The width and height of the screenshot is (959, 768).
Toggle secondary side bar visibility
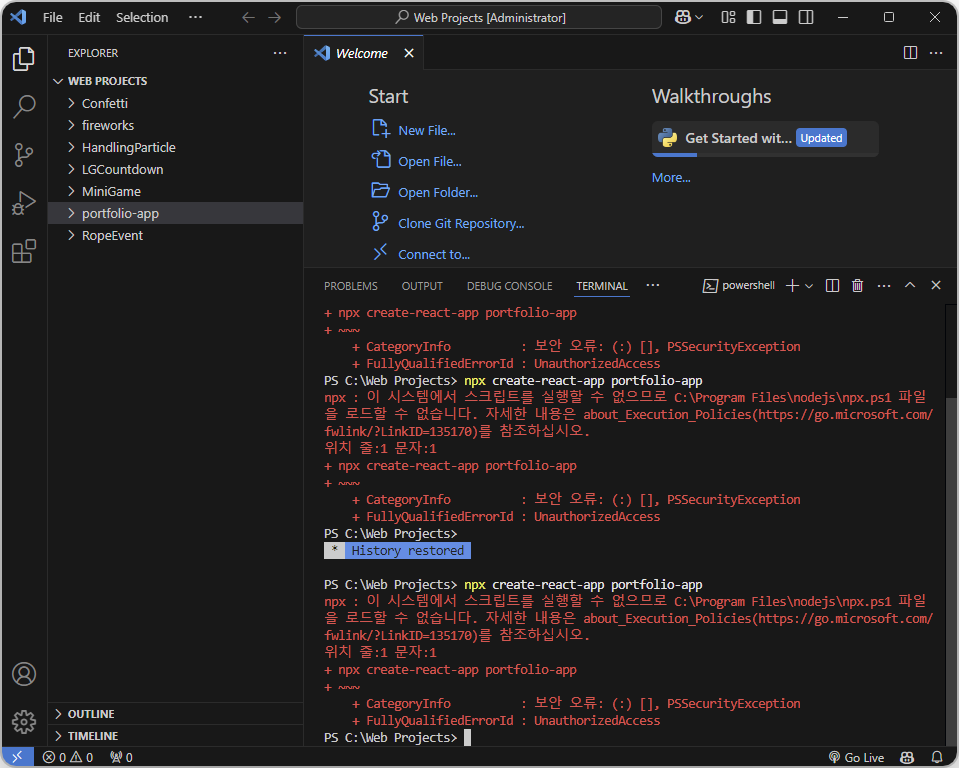pyautogui.click(x=806, y=17)
